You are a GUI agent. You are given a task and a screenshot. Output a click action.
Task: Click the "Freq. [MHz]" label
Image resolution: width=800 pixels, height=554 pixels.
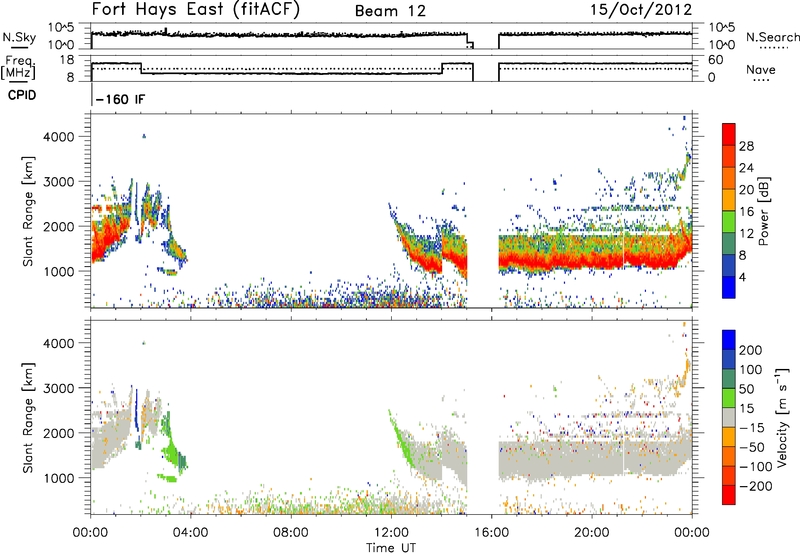pos(18,68)
